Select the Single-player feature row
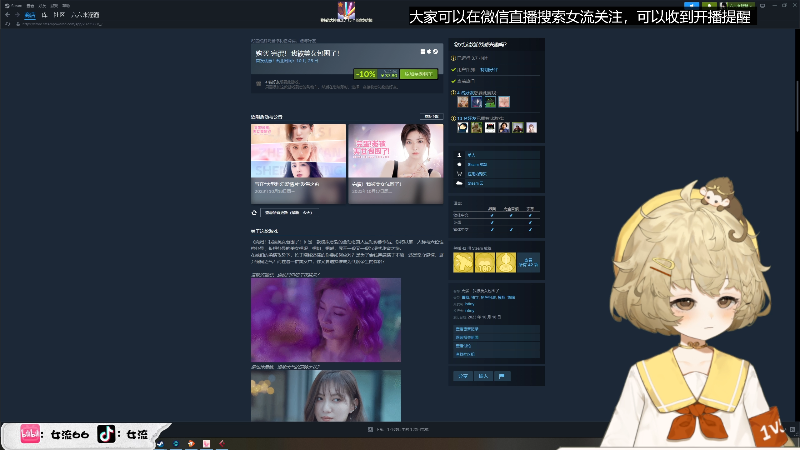The width and height of the screenshot is (800, 450). (496, 155)
